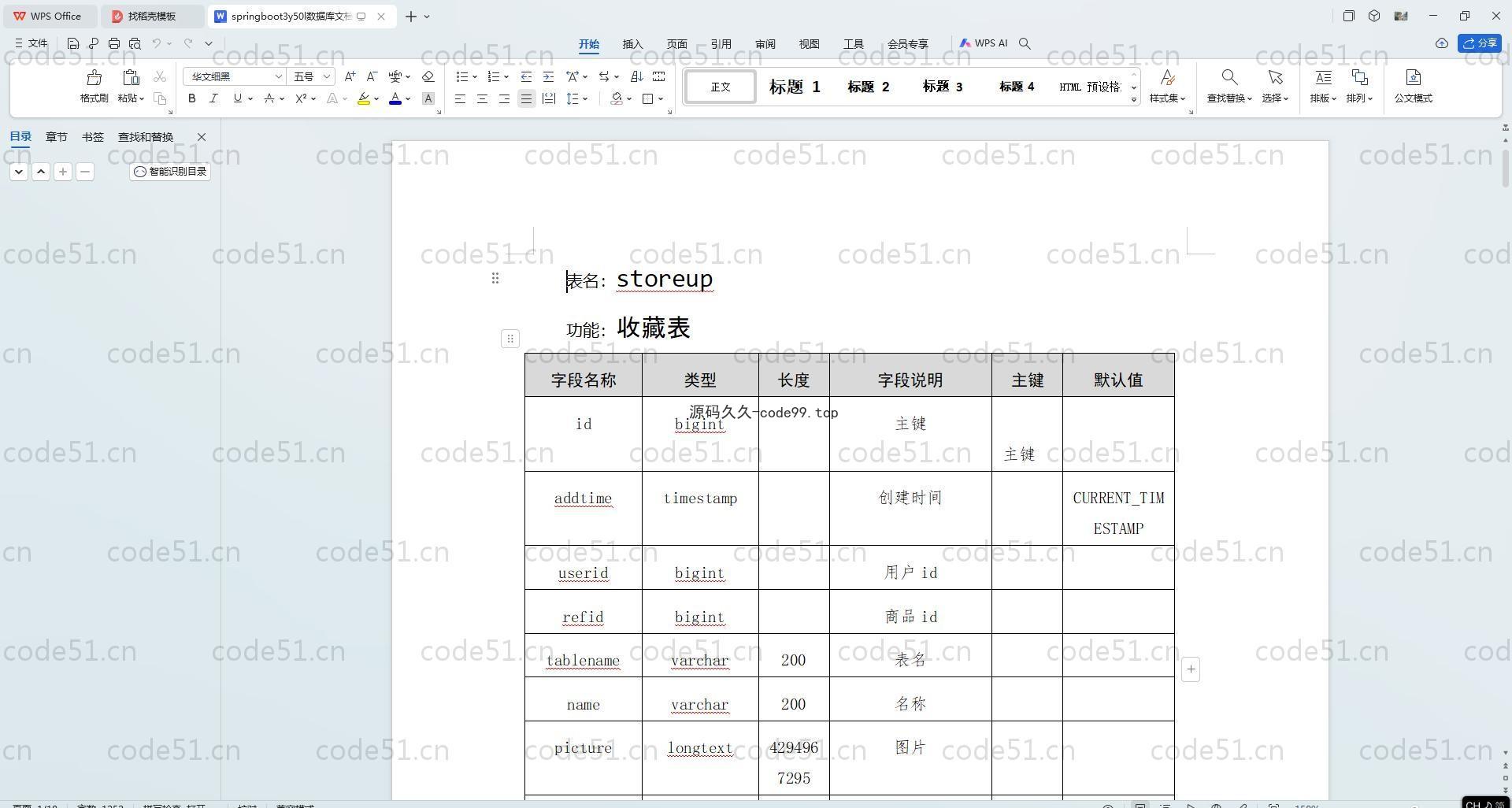This screenshot has width=1512, height=808.
Task: Click the Layout (排版) icon
Action: coord(1323,77)
